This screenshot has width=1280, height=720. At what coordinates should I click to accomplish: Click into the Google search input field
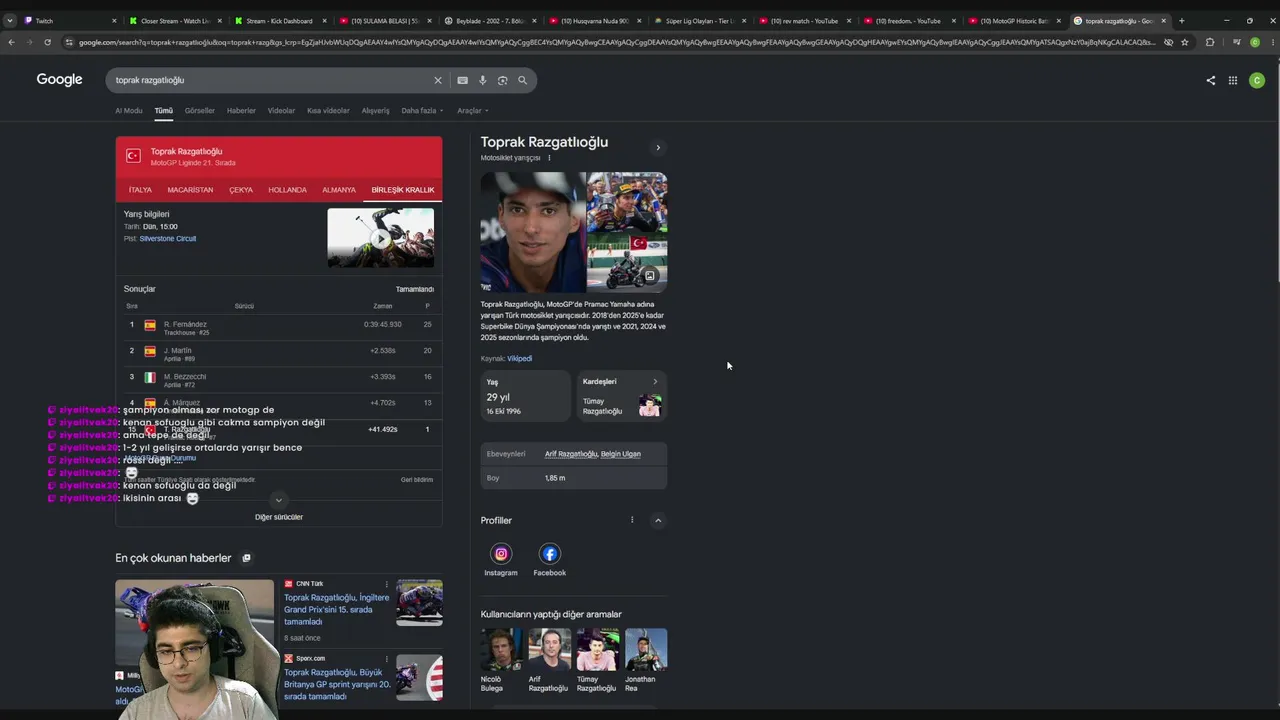coord(270,80)
